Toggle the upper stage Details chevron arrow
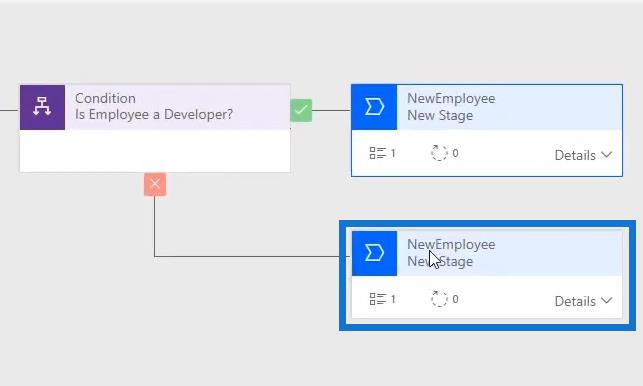This screenshot has height=386, width=643. pos(607,155)
